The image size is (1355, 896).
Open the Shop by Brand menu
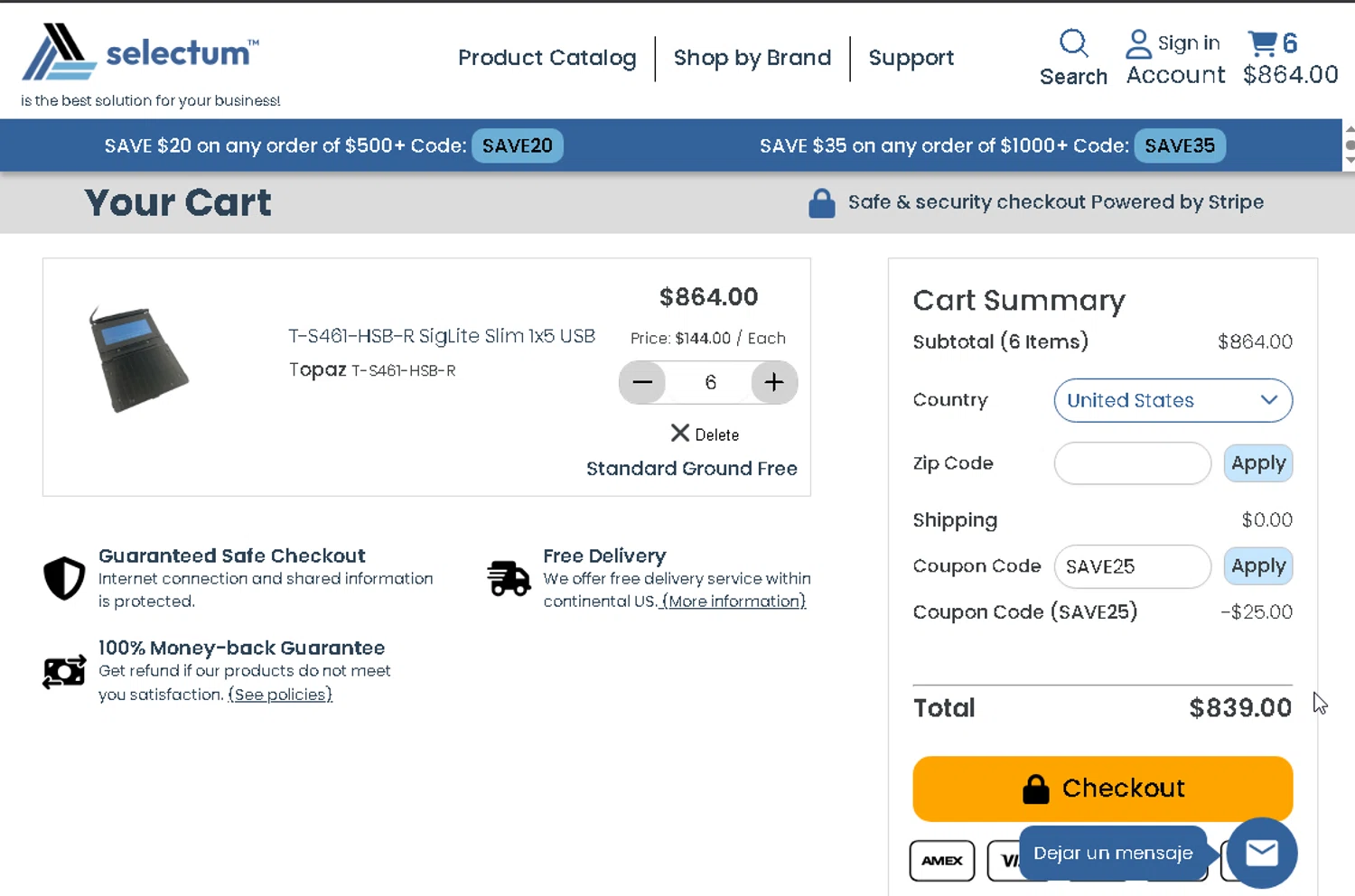click(752, 58)
